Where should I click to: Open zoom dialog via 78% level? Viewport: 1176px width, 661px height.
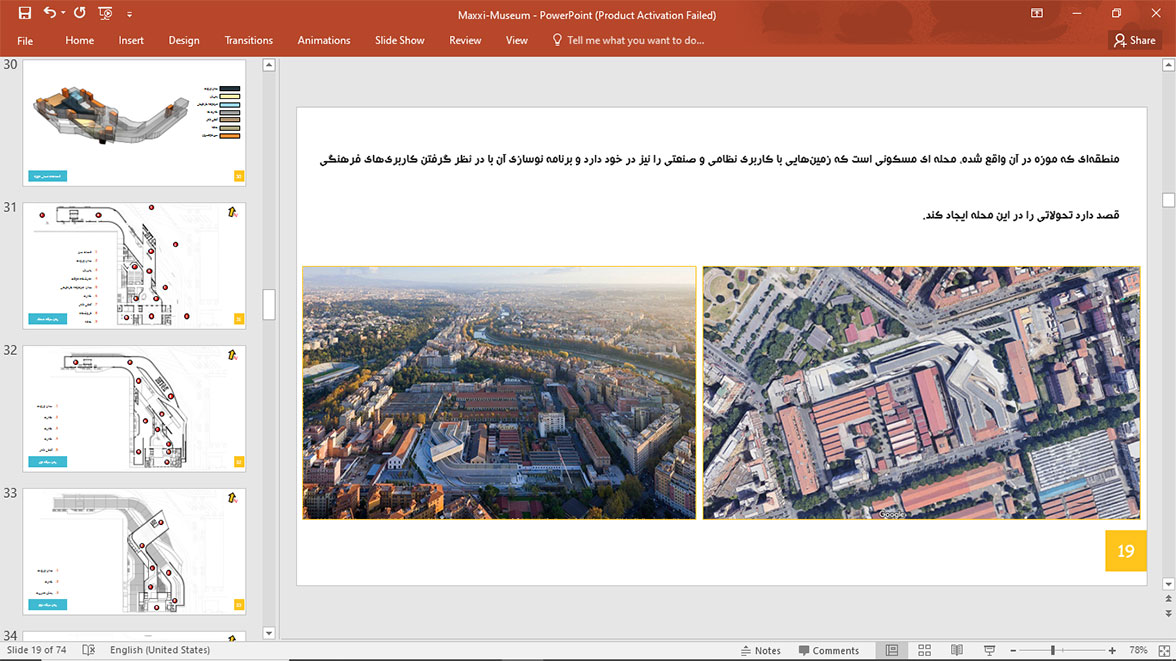coord(1138,650)
